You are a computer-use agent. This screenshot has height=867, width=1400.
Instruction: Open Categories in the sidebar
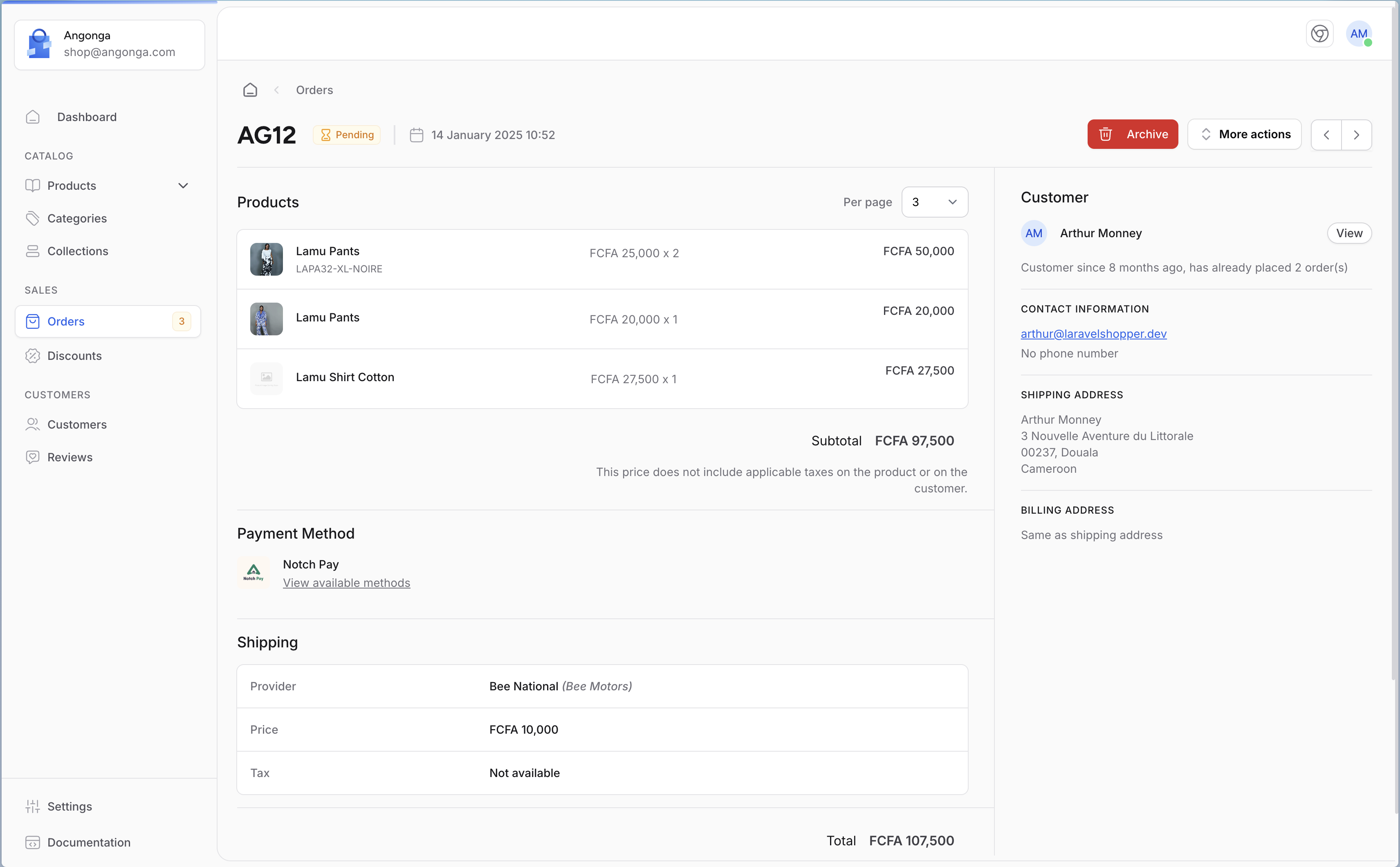[77, 218]
